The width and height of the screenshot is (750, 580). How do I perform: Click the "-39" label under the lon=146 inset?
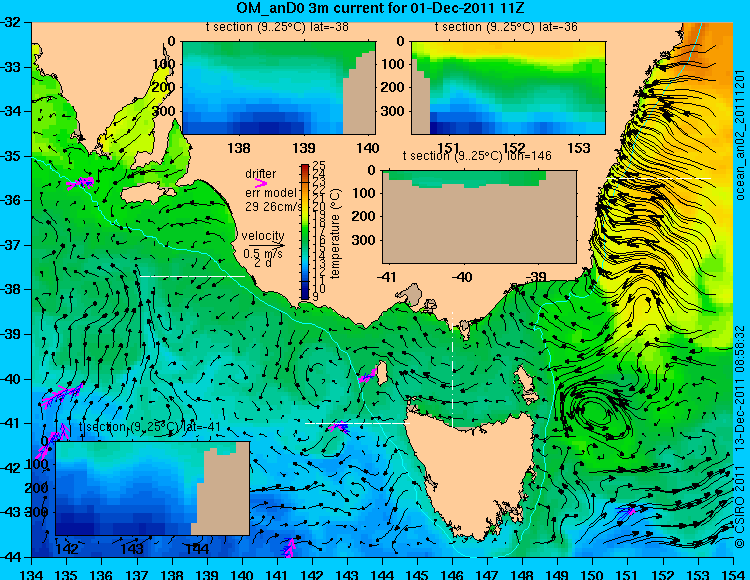(537, 276)
